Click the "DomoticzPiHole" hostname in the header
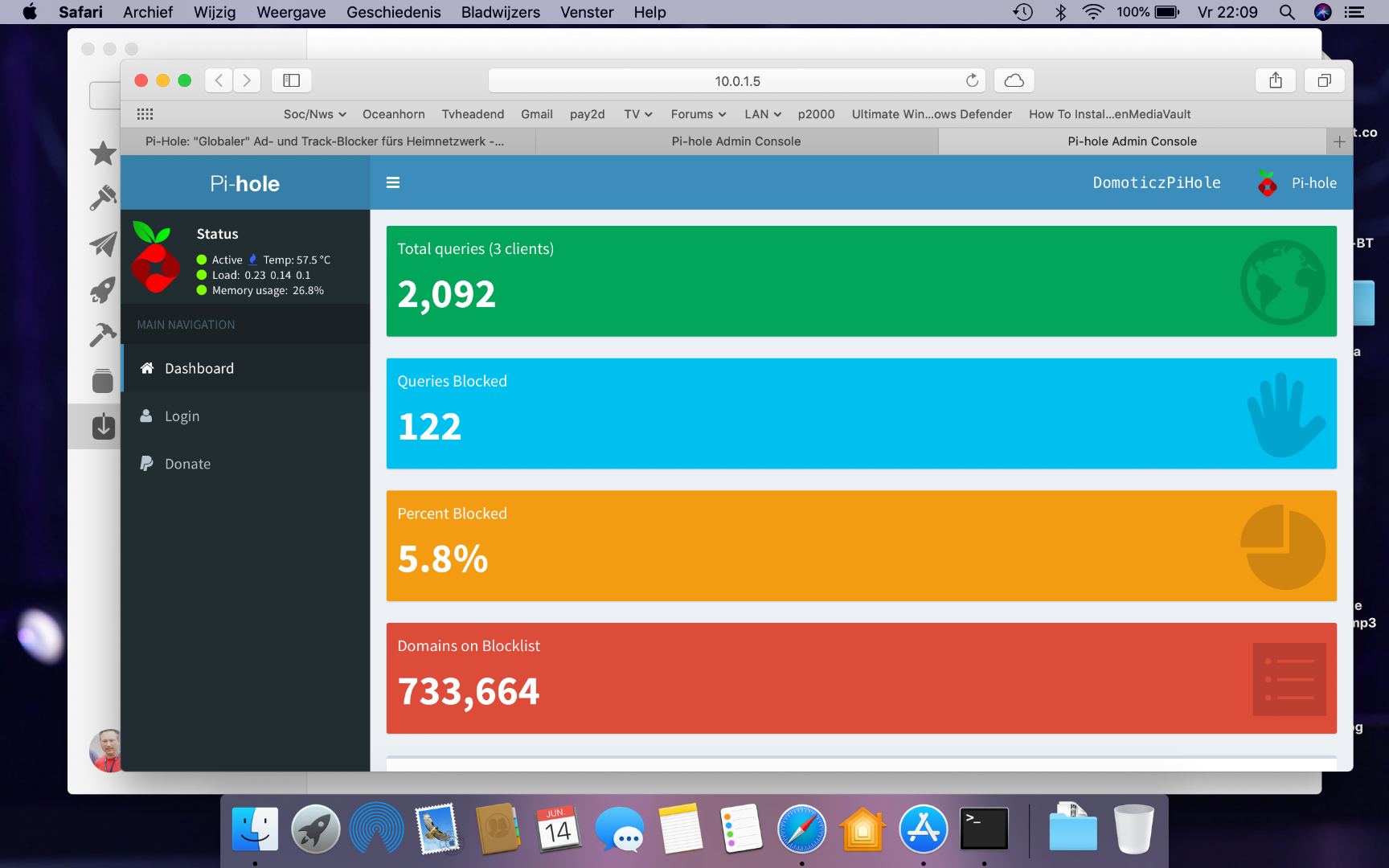Screen dimensions: 1389x868 tap(1157, 183)
